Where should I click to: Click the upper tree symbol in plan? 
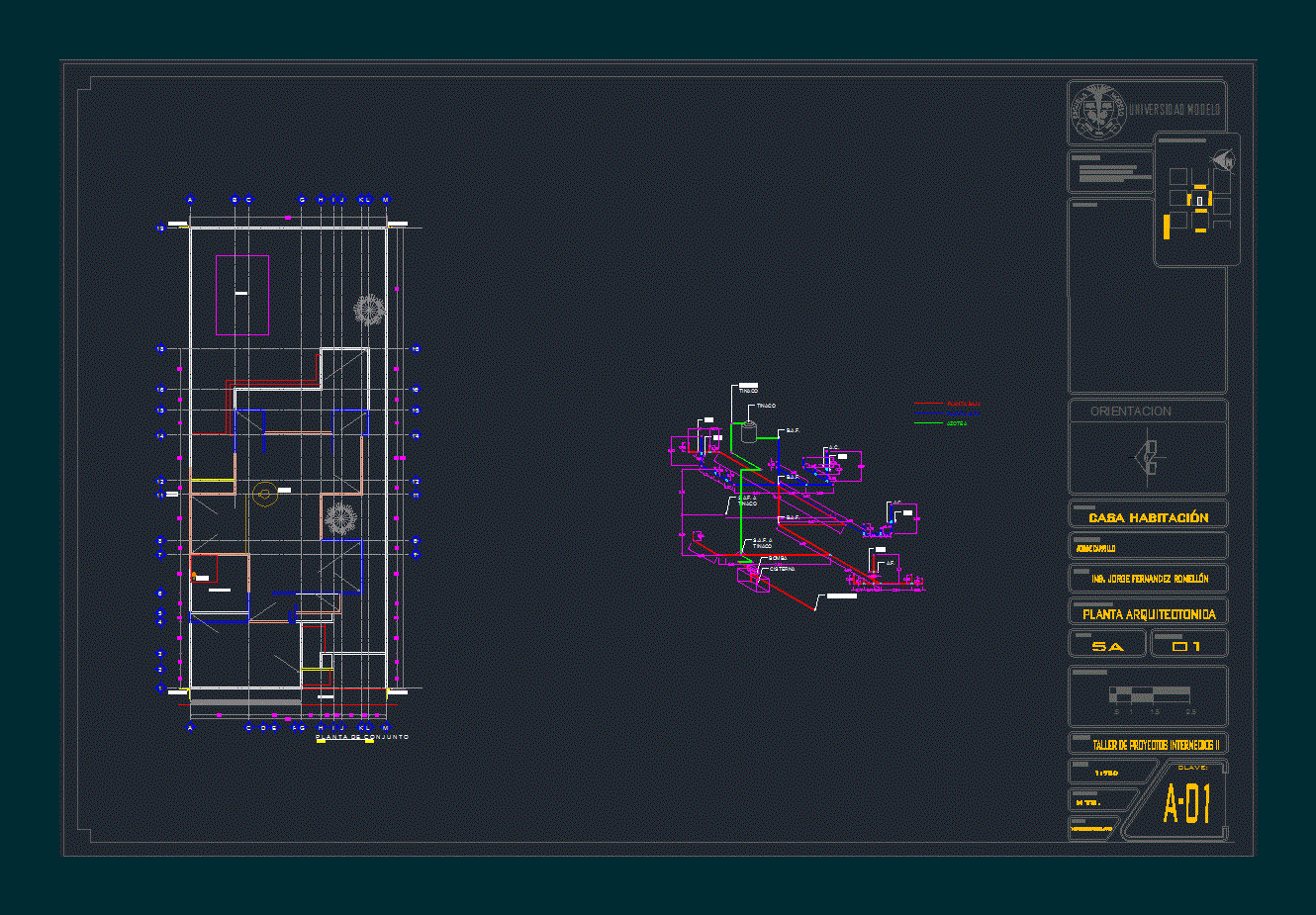pos(369,310)
